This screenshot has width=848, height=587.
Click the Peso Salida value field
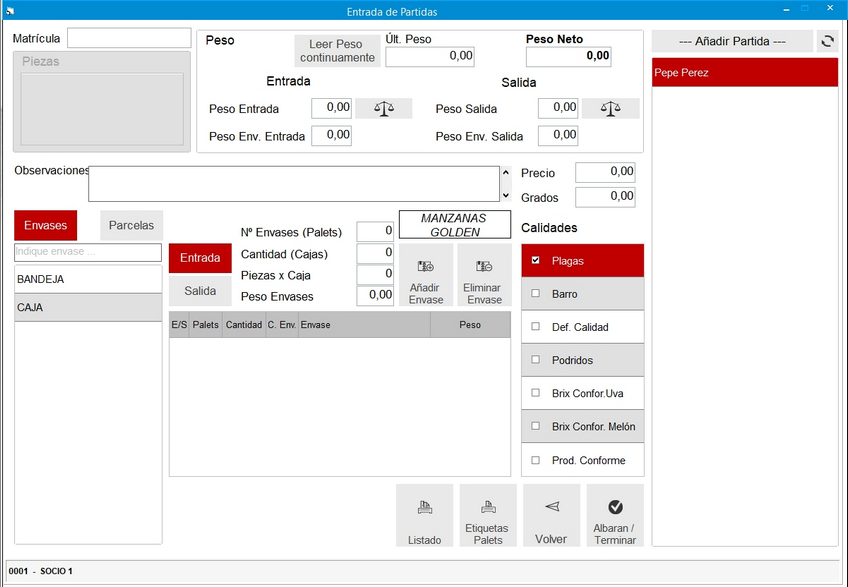(558, 108)
